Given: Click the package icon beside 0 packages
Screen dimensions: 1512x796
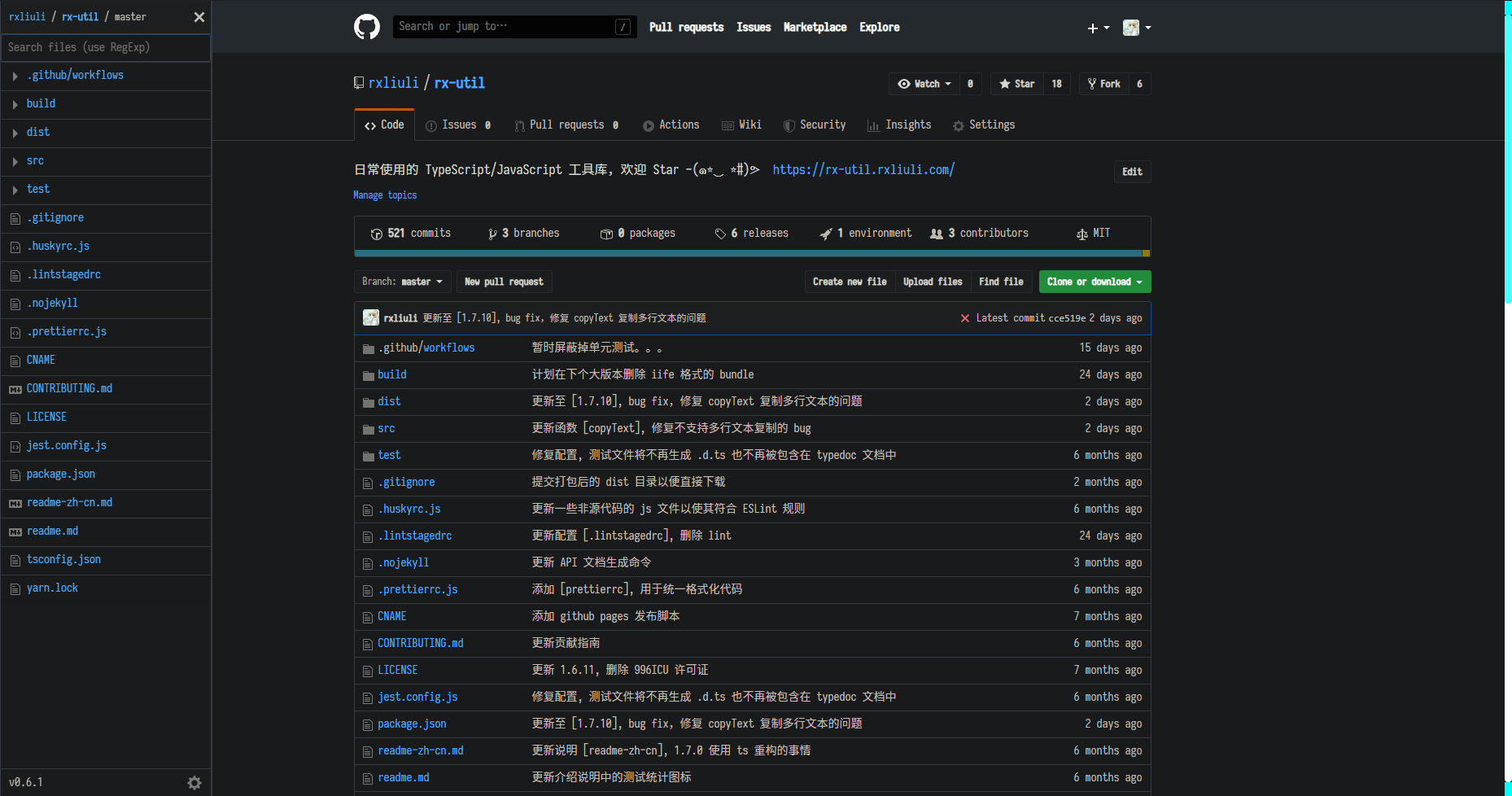Looking at the screenshot, I should 606,234.
